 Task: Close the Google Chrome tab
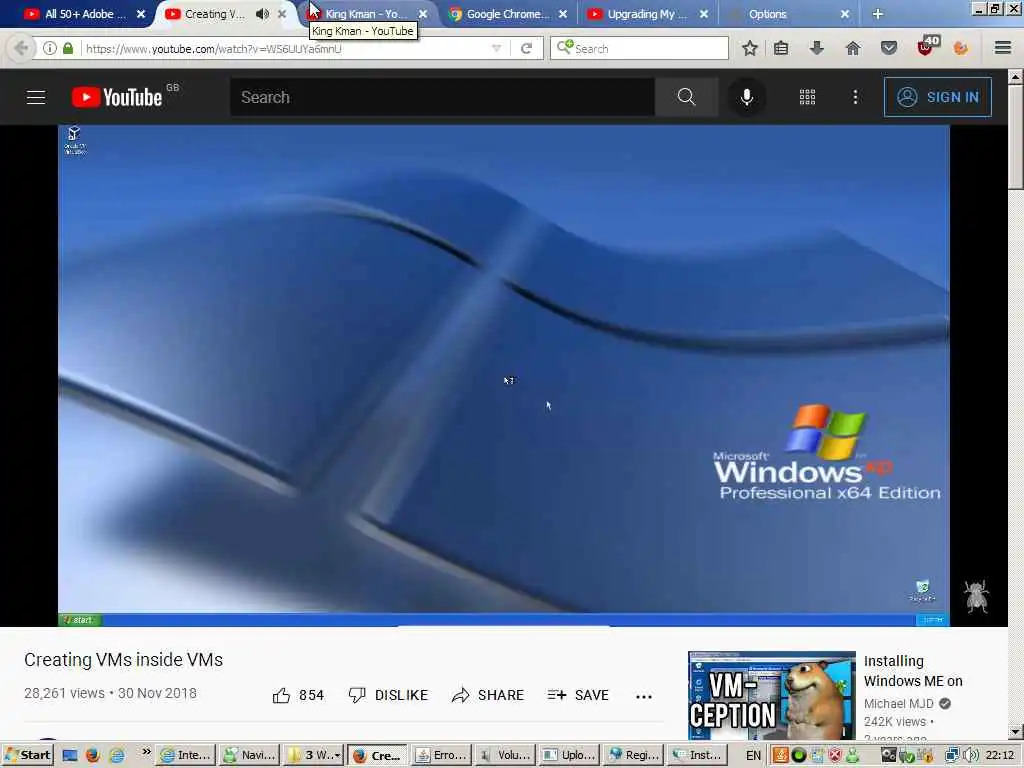(x=563, y=14)
